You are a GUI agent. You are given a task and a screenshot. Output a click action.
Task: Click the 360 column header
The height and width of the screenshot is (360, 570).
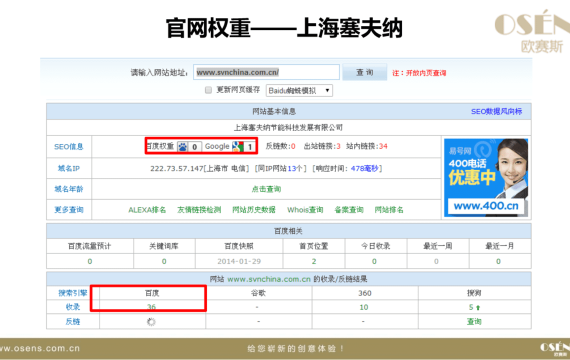(x=365, y=293)
